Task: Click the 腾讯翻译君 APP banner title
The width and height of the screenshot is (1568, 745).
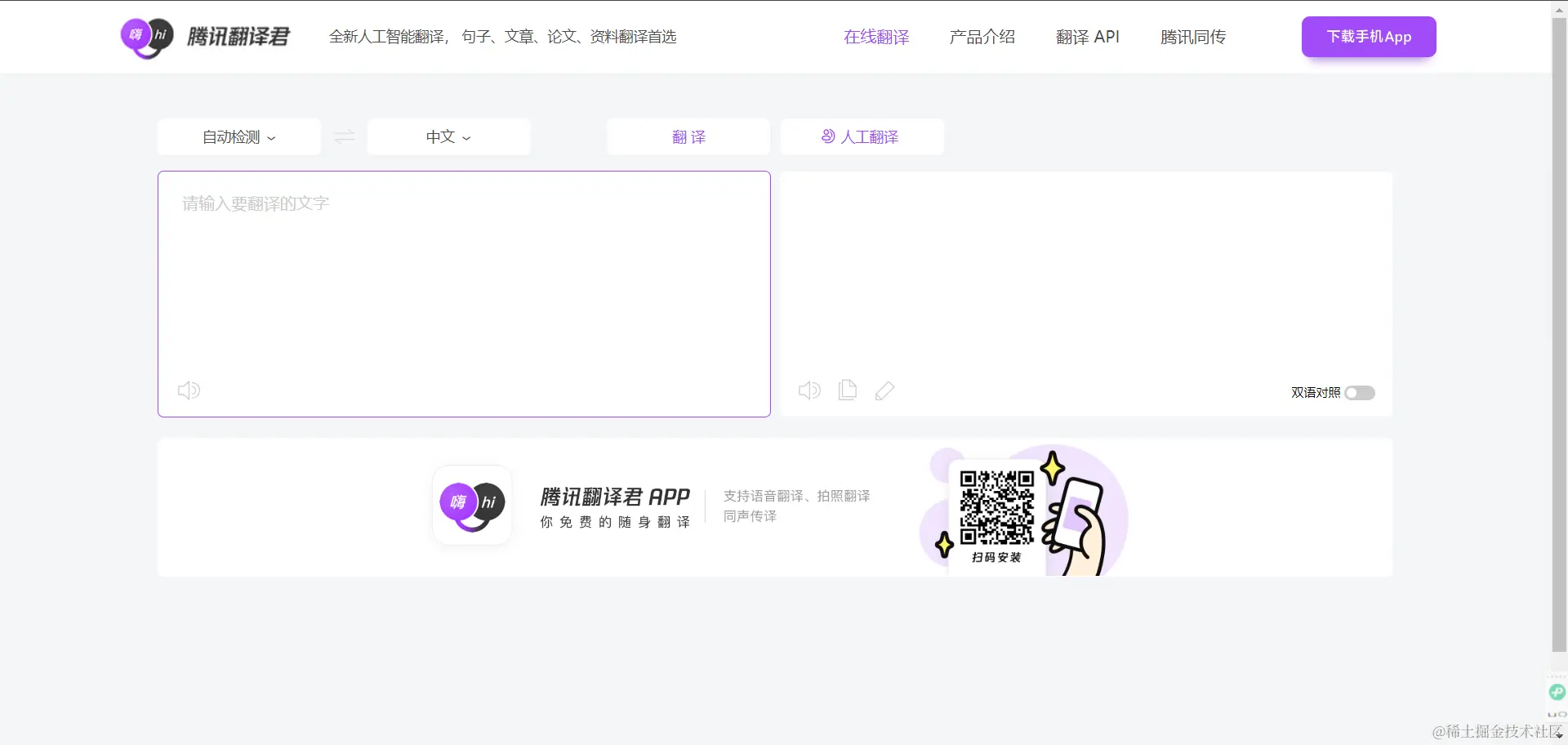Action: (x=615, y=497)
